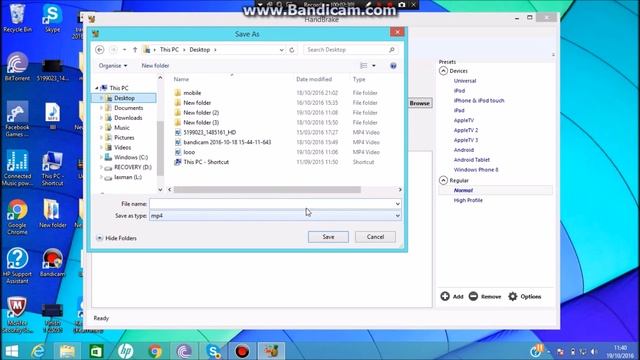640x360 pixels.
Task: Select Windows Phone 8 preset
Action: (x=476, y=169)
